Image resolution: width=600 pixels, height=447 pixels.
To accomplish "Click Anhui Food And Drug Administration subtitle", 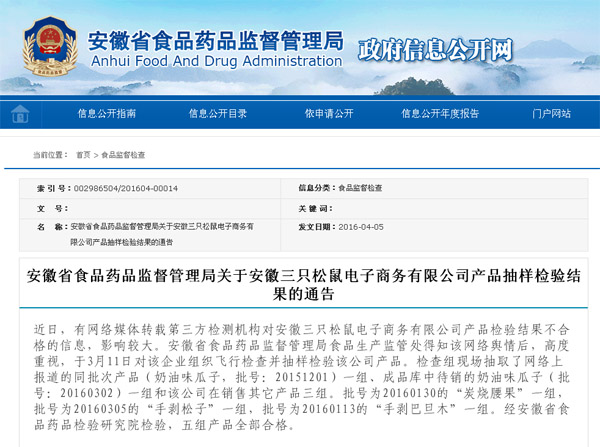I will (x=217, y=61).
